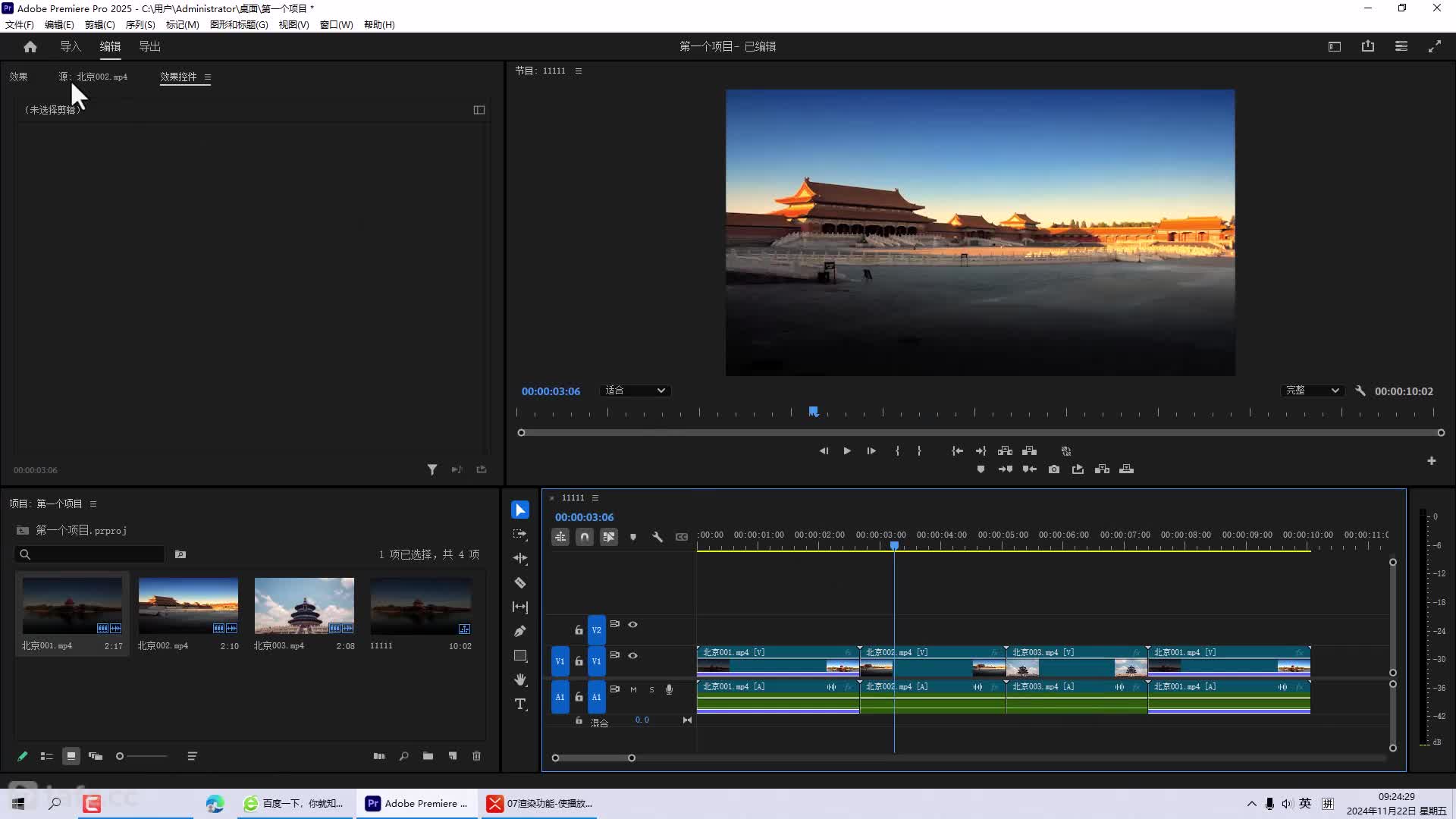1456x819 pixels.
Task: Open Windows Start menu
Action: coord(18,804)
